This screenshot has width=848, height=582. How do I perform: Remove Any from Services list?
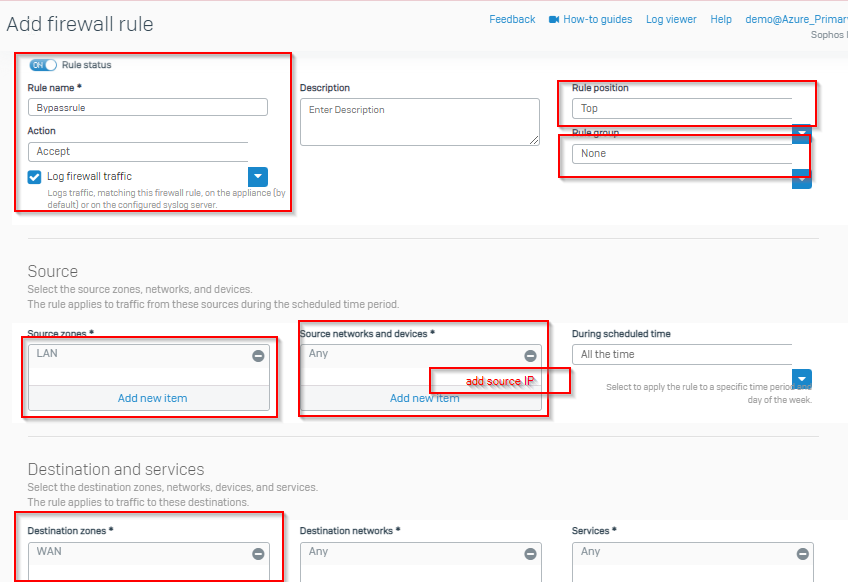pos(803,553)
